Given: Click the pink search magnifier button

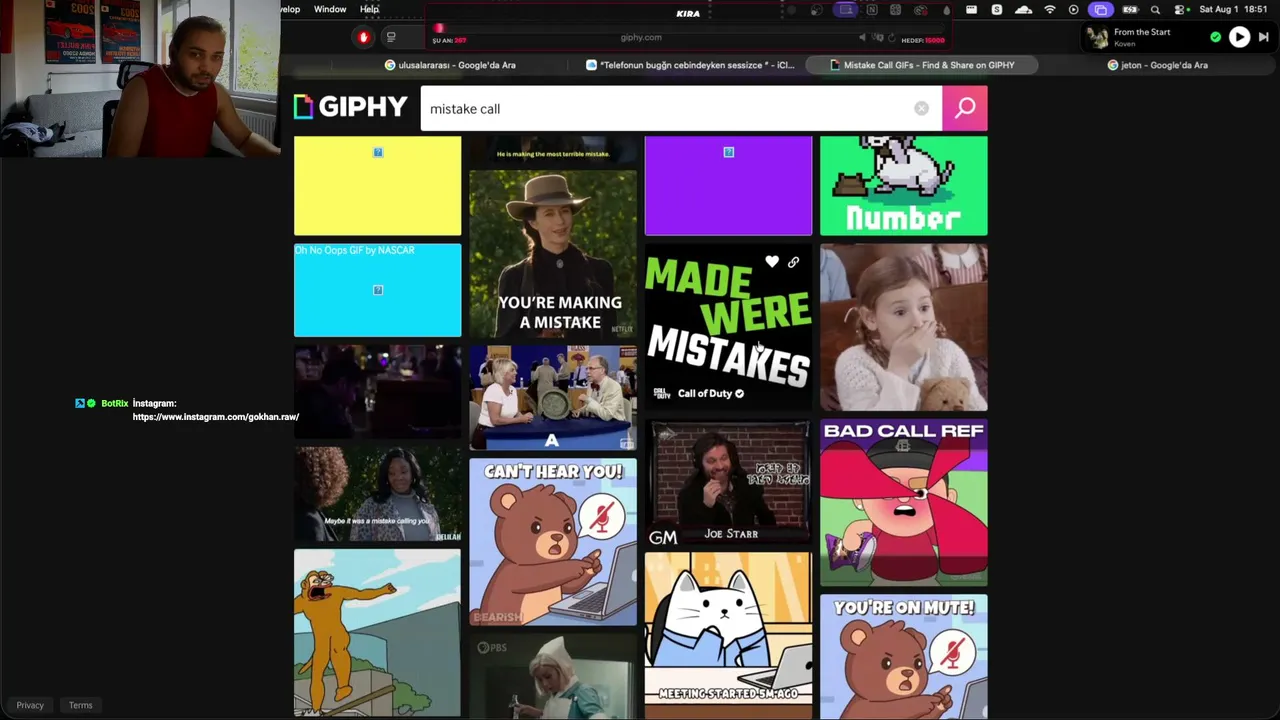Looking at the screenshot, I should click(x=965, y=108).
